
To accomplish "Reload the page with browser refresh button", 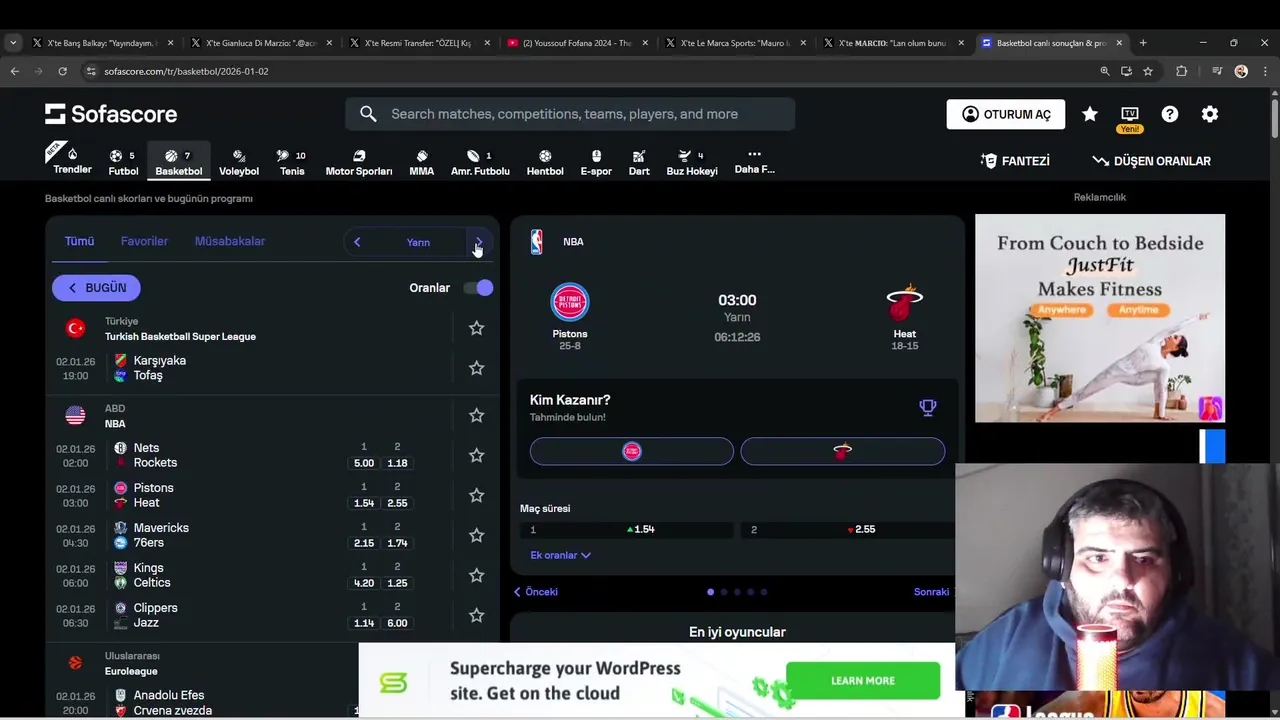I will (62, 71).
